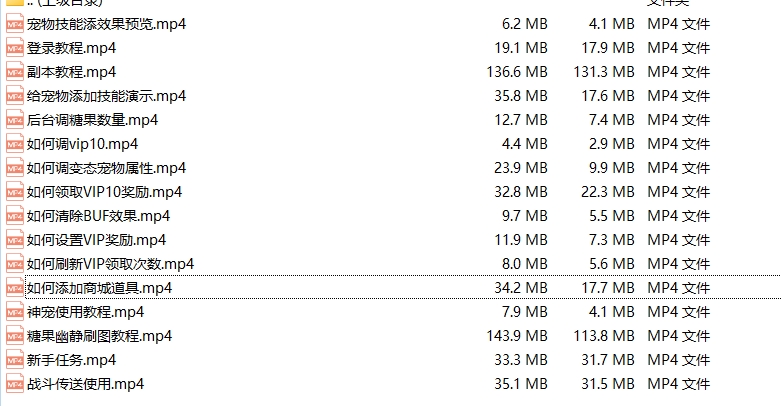Select the icon next to 新手任务.mp4

click(x=14, y=360)
